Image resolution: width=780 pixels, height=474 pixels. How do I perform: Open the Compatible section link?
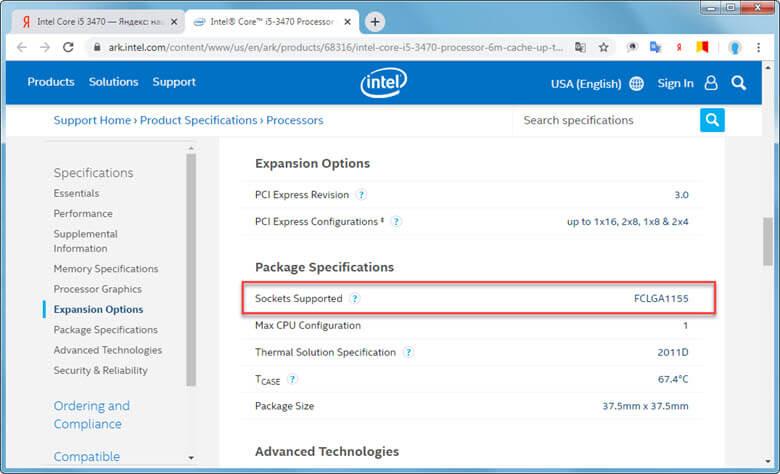pyautogui.click(x=87, y=456)
